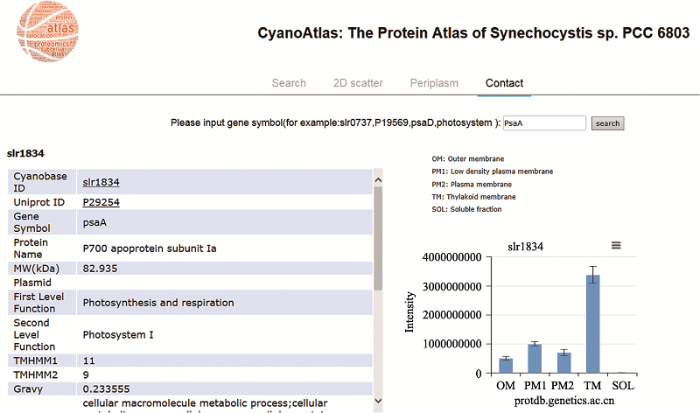
Task: Click scrollbar down arrow in table
Action: pyautogui.click(x=378, y=403)
